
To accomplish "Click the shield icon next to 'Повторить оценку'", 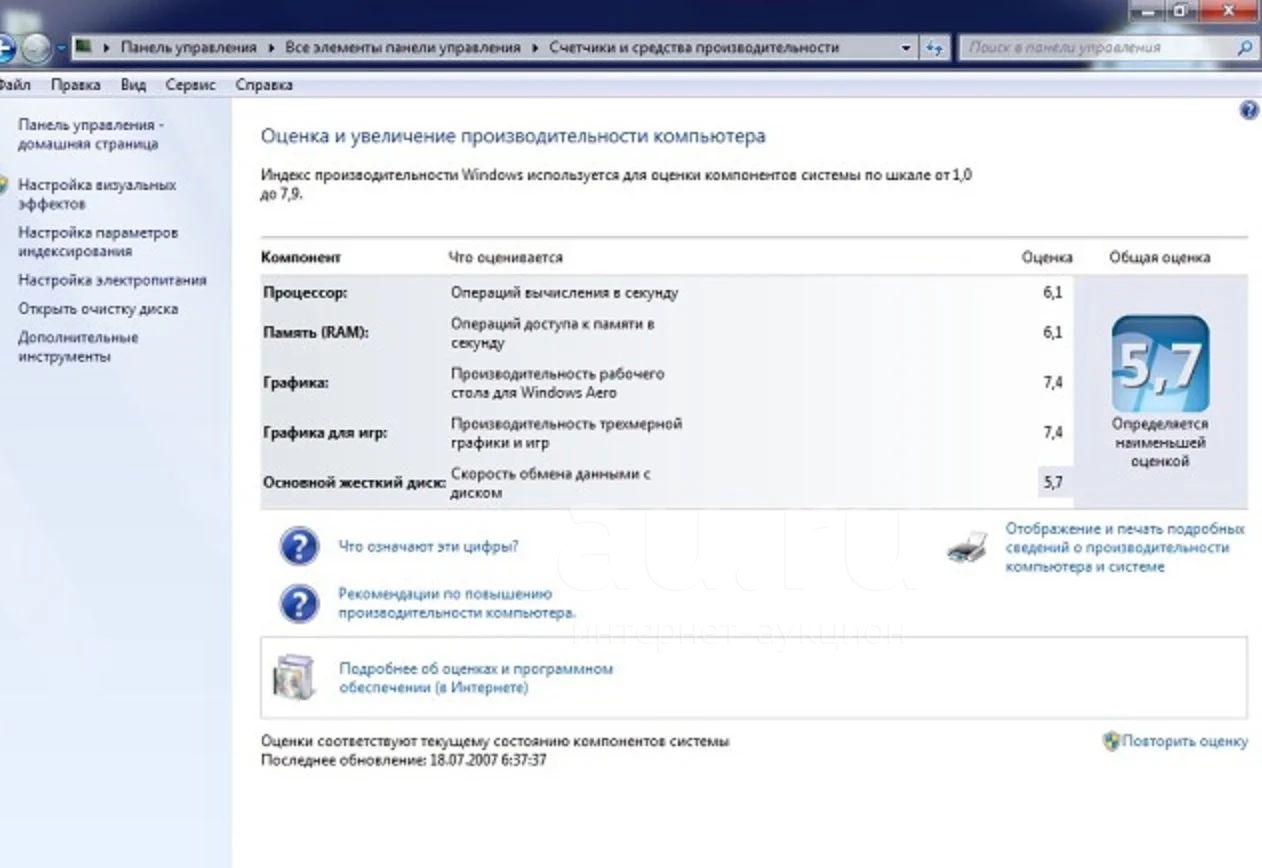I will pyautogui.click(x=1111, y=741).
